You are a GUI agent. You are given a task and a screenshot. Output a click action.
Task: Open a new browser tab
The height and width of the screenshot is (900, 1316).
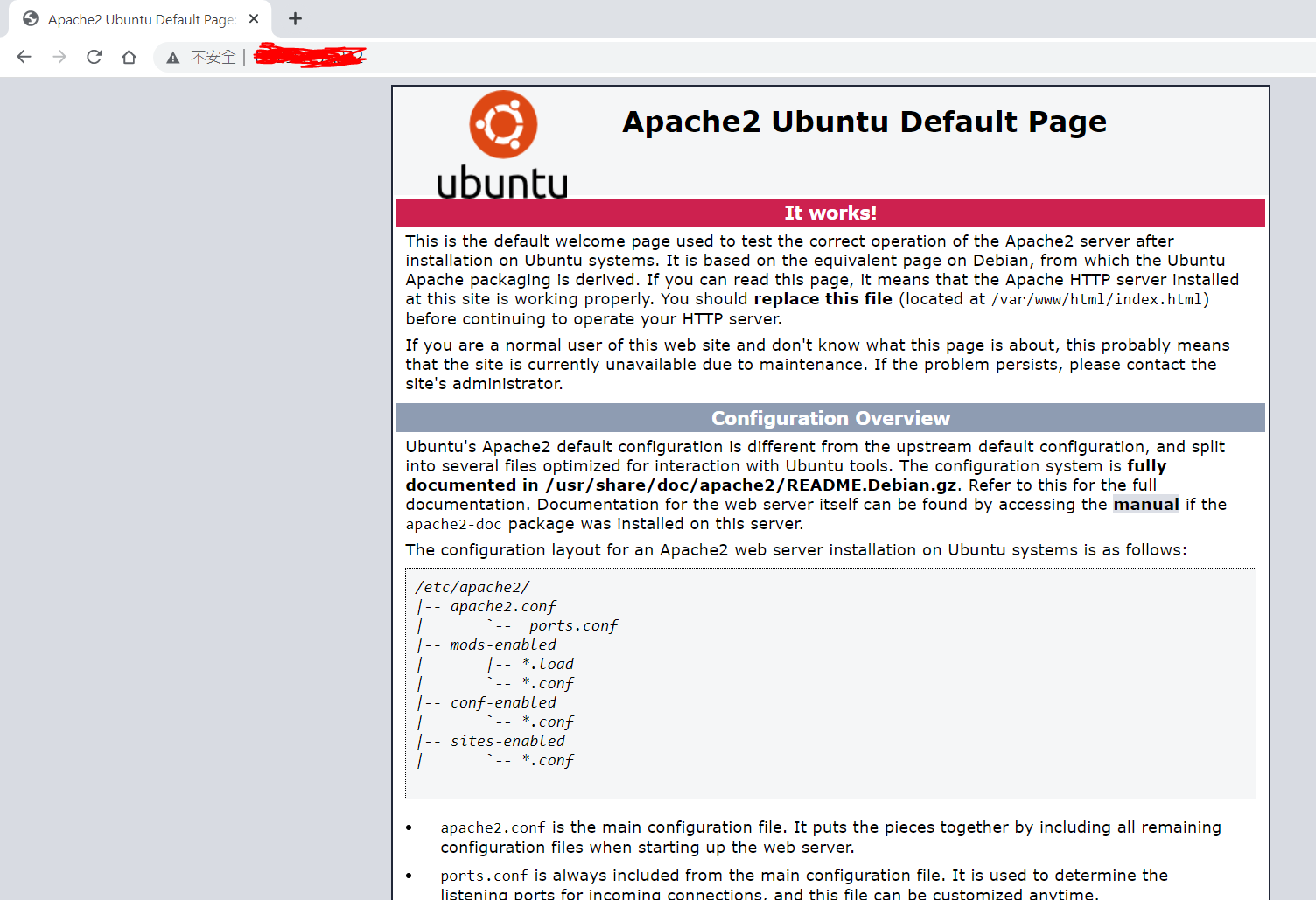296,18
